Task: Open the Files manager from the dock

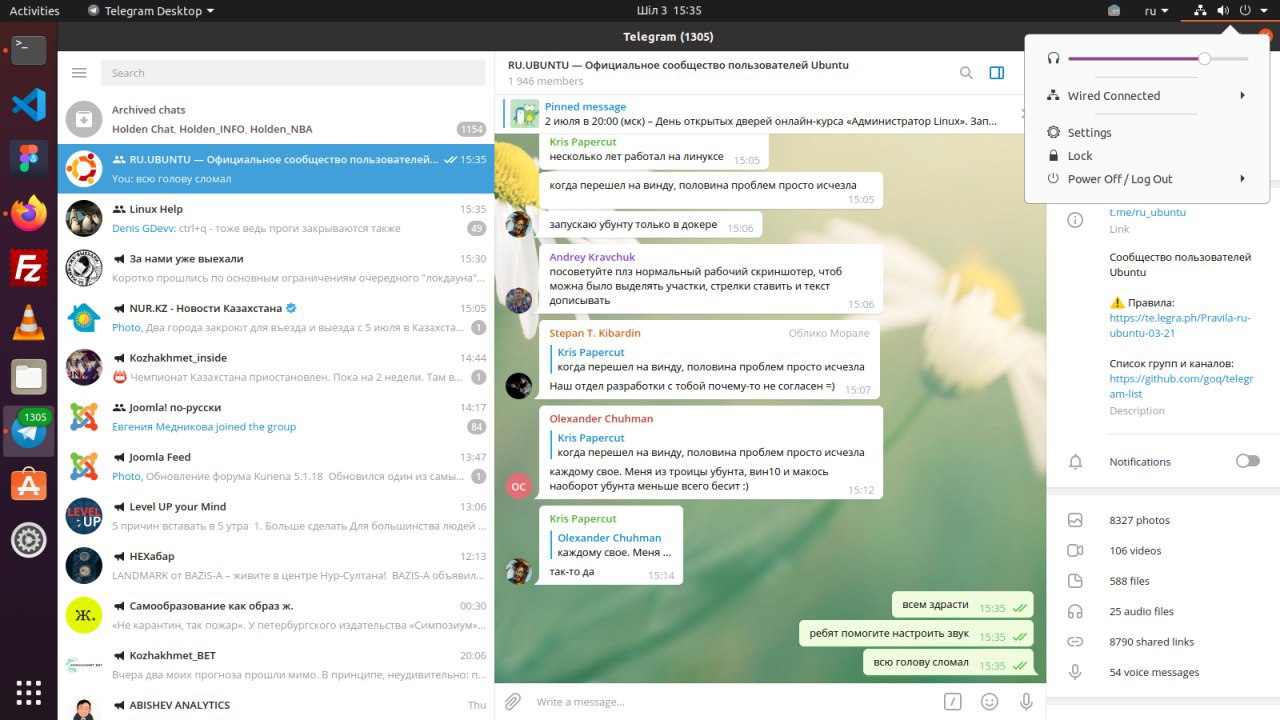Action: pyautogui.click(x=29, y=377)
